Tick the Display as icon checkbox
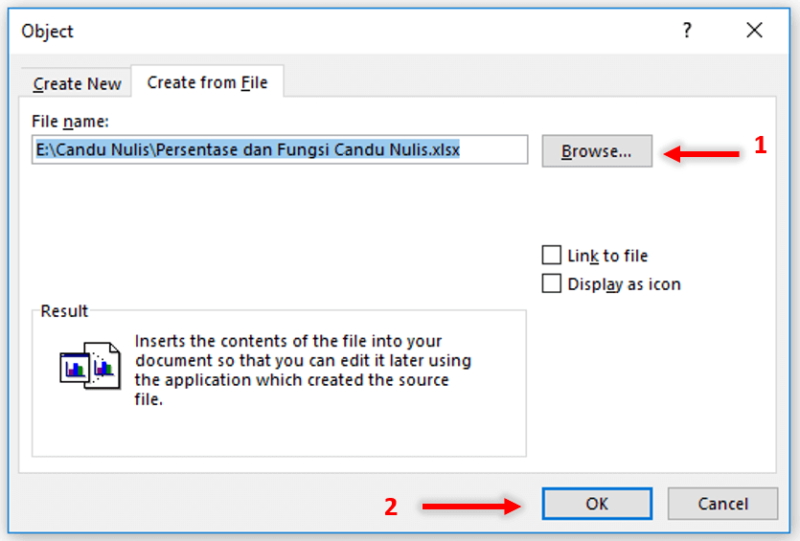This screenshot has width=800, height=541. pos(552,284)
